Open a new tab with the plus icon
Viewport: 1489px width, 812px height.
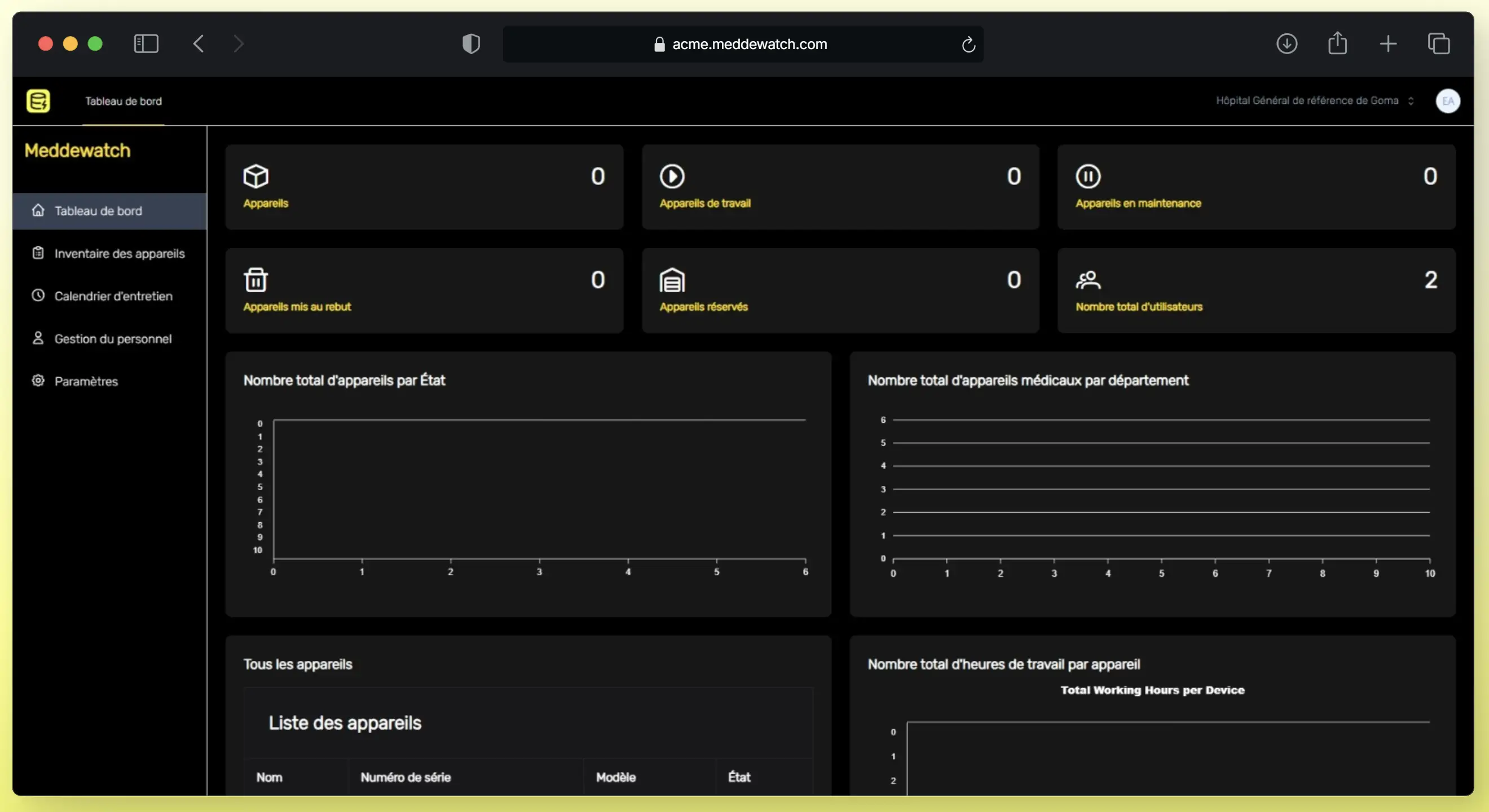pyautogui.click(x=1388, y=43)
